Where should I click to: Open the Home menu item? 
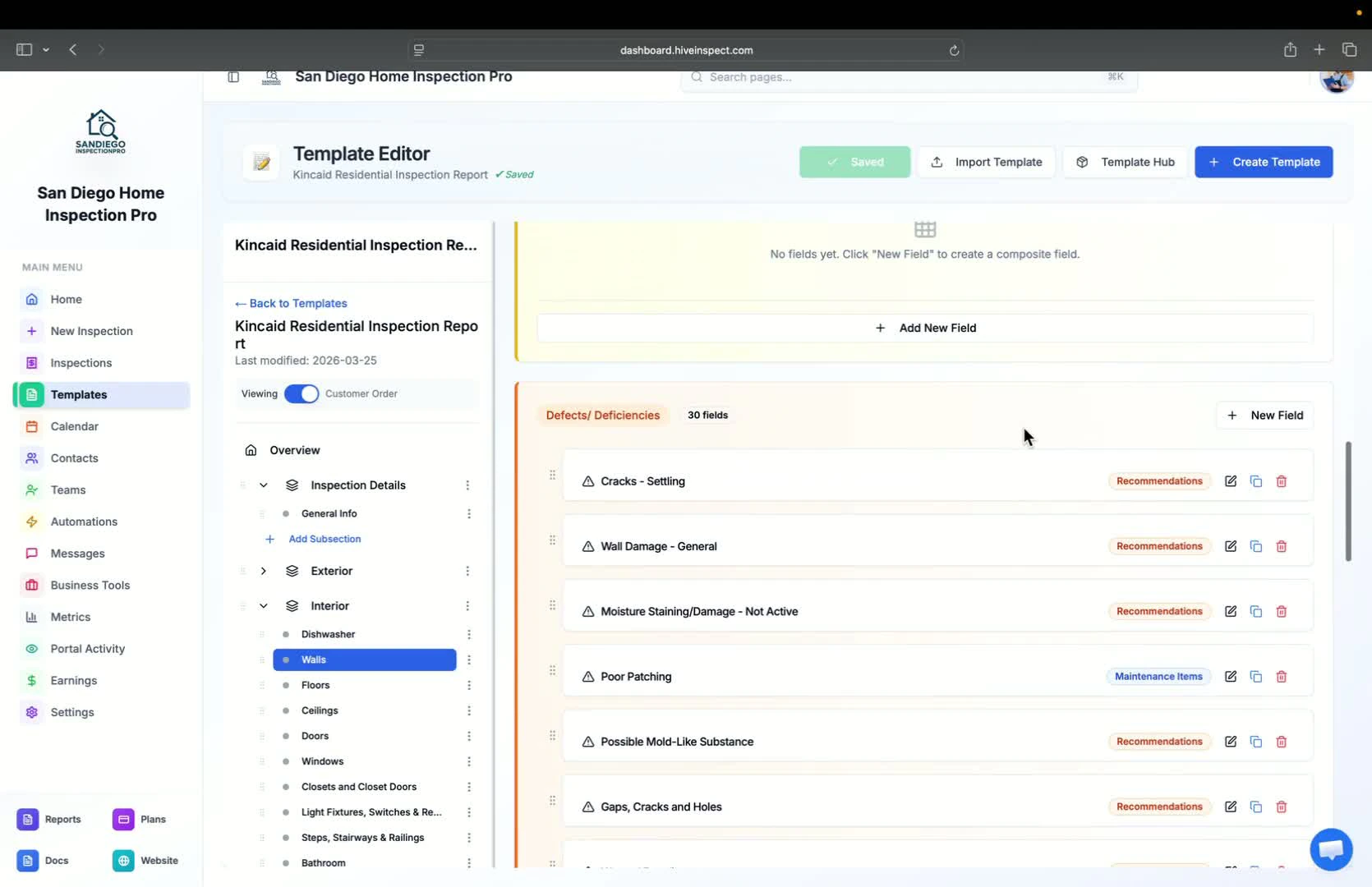pos(104,300)
